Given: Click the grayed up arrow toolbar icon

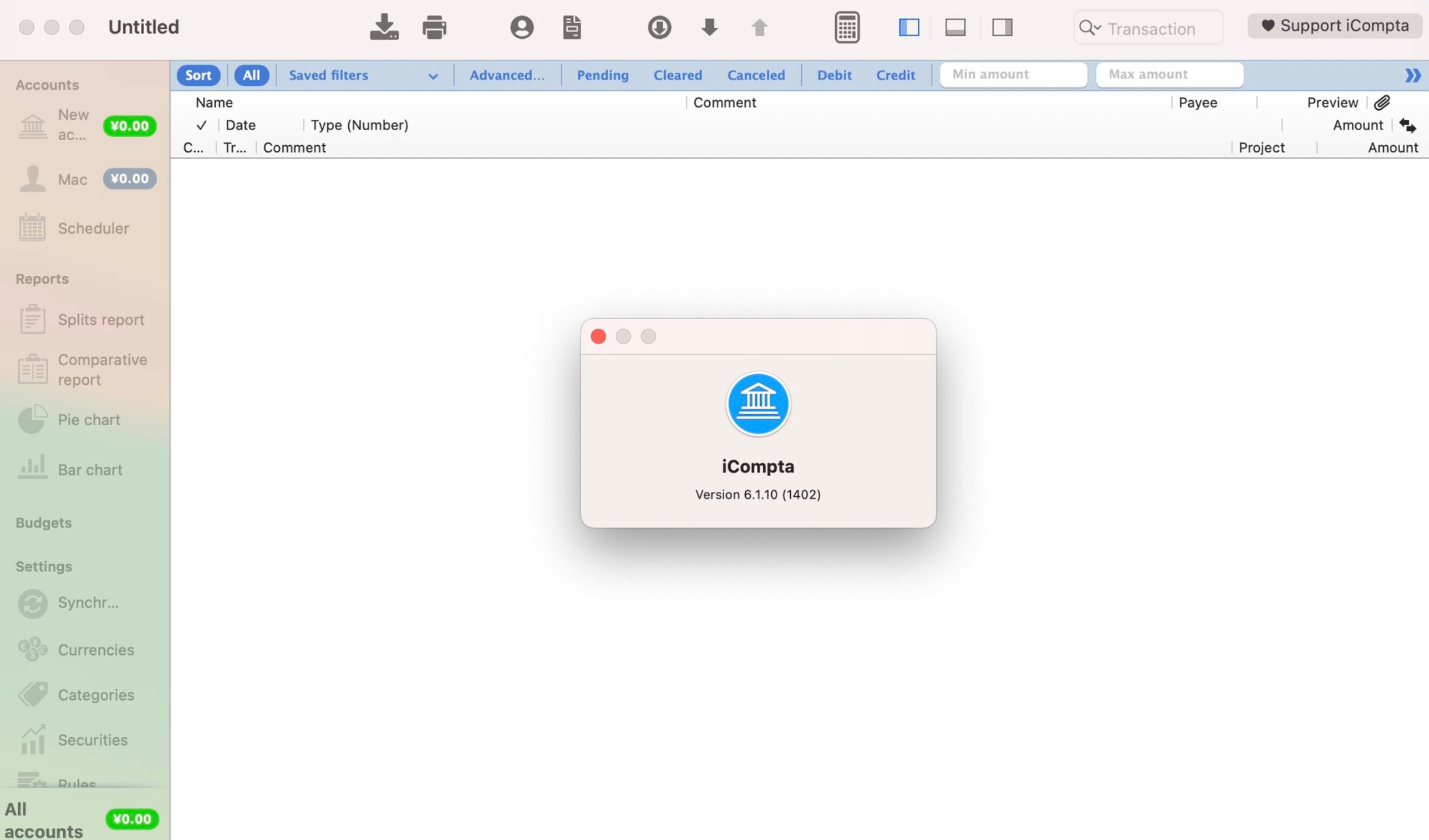Looking at the screenshot, I should click(759, 27).
